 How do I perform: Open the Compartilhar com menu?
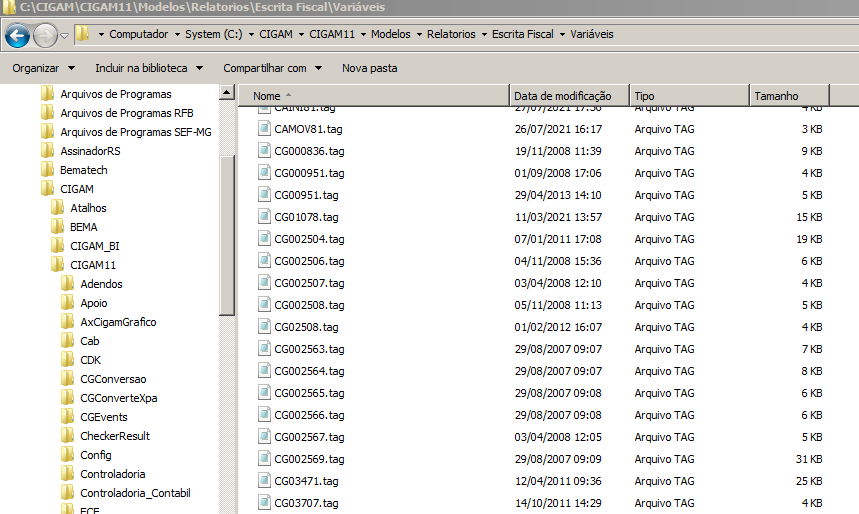272,68
